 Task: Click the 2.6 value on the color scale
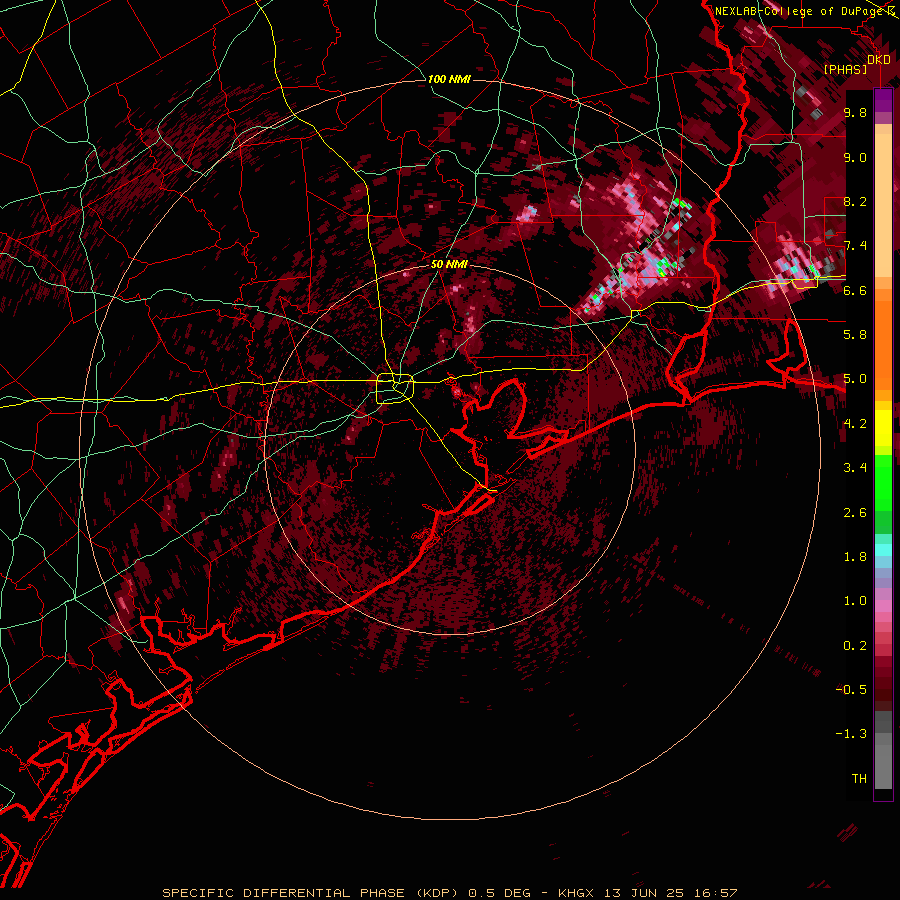pyautogui.click(x=855, y=513)
